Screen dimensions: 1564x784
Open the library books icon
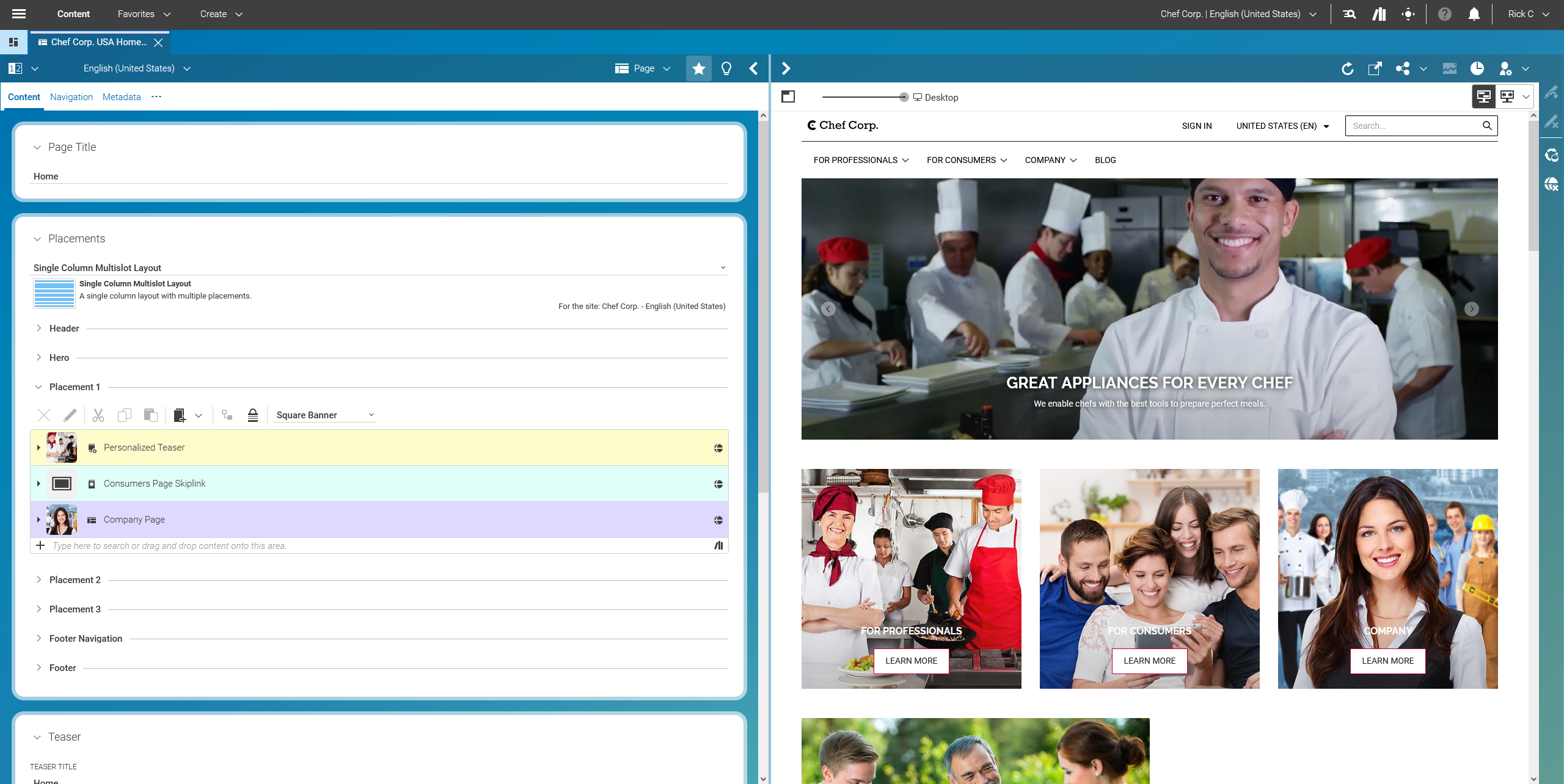1379,14
